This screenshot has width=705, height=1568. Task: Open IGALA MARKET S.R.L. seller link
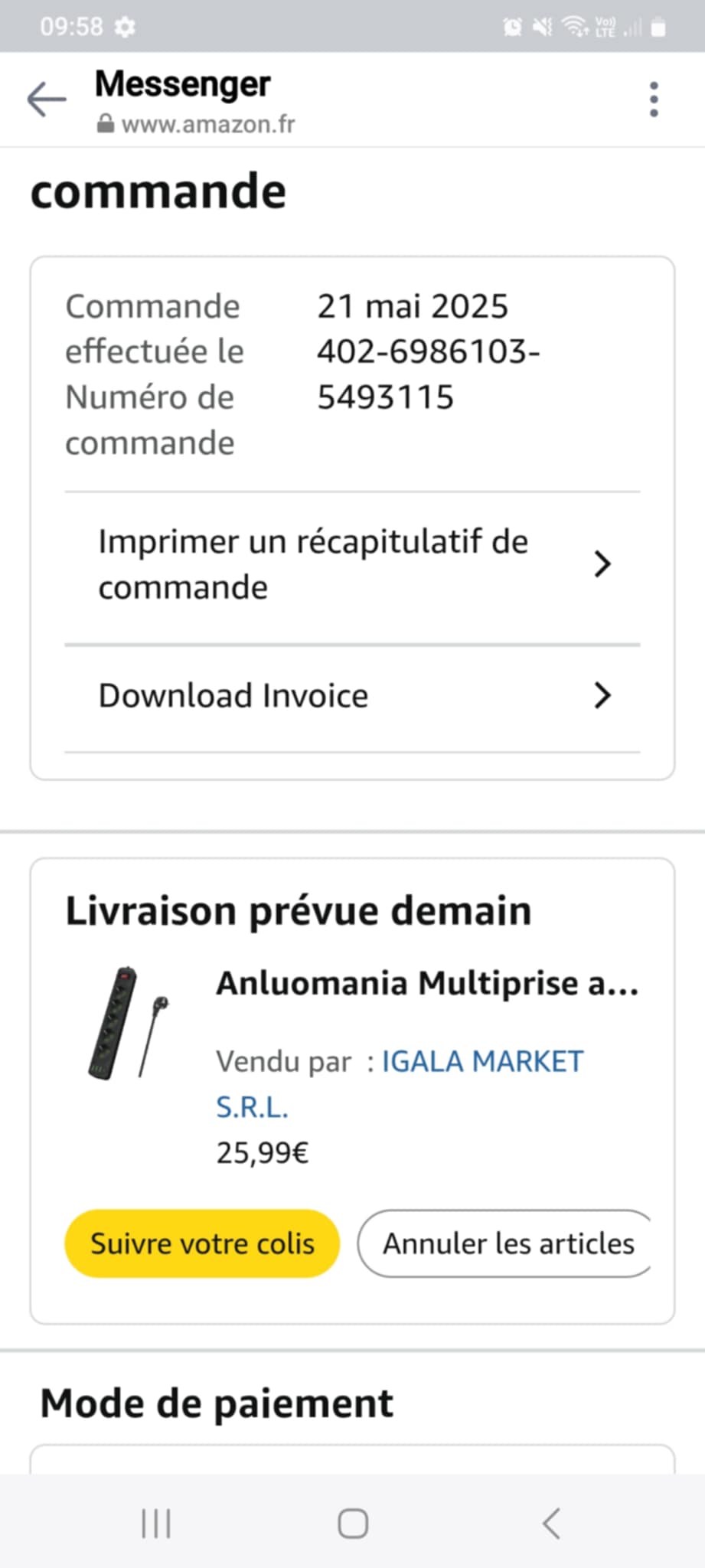tap(481, 1062)
